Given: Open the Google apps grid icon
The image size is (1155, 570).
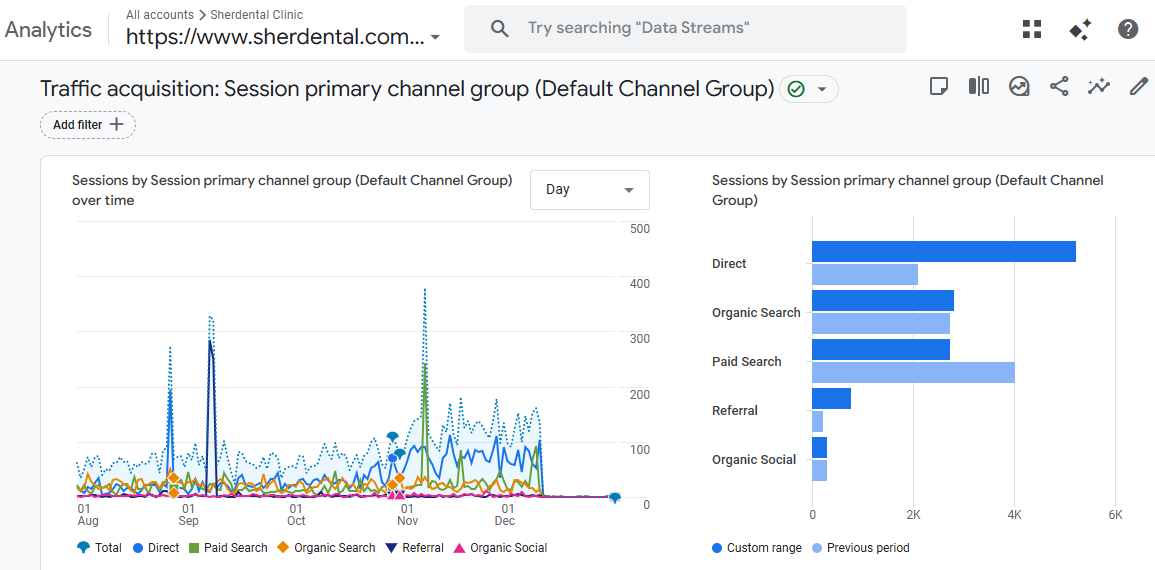Looking at the screenshot, I should click(1032, 29).
